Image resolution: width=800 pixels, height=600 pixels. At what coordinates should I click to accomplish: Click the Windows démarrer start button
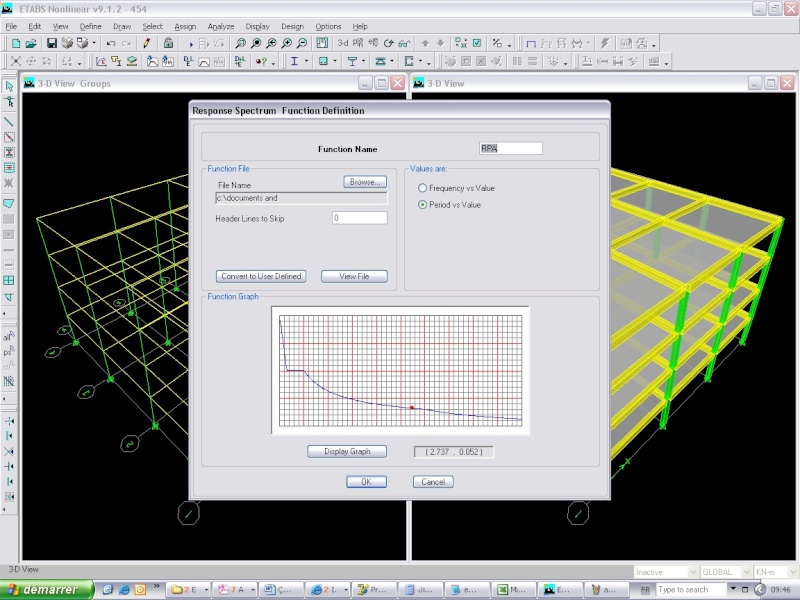(x=47, y=590)
